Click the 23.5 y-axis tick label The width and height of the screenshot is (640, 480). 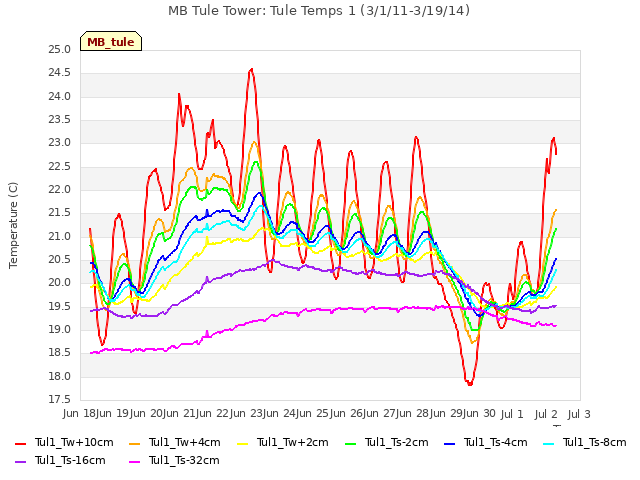tap(60, 120)
